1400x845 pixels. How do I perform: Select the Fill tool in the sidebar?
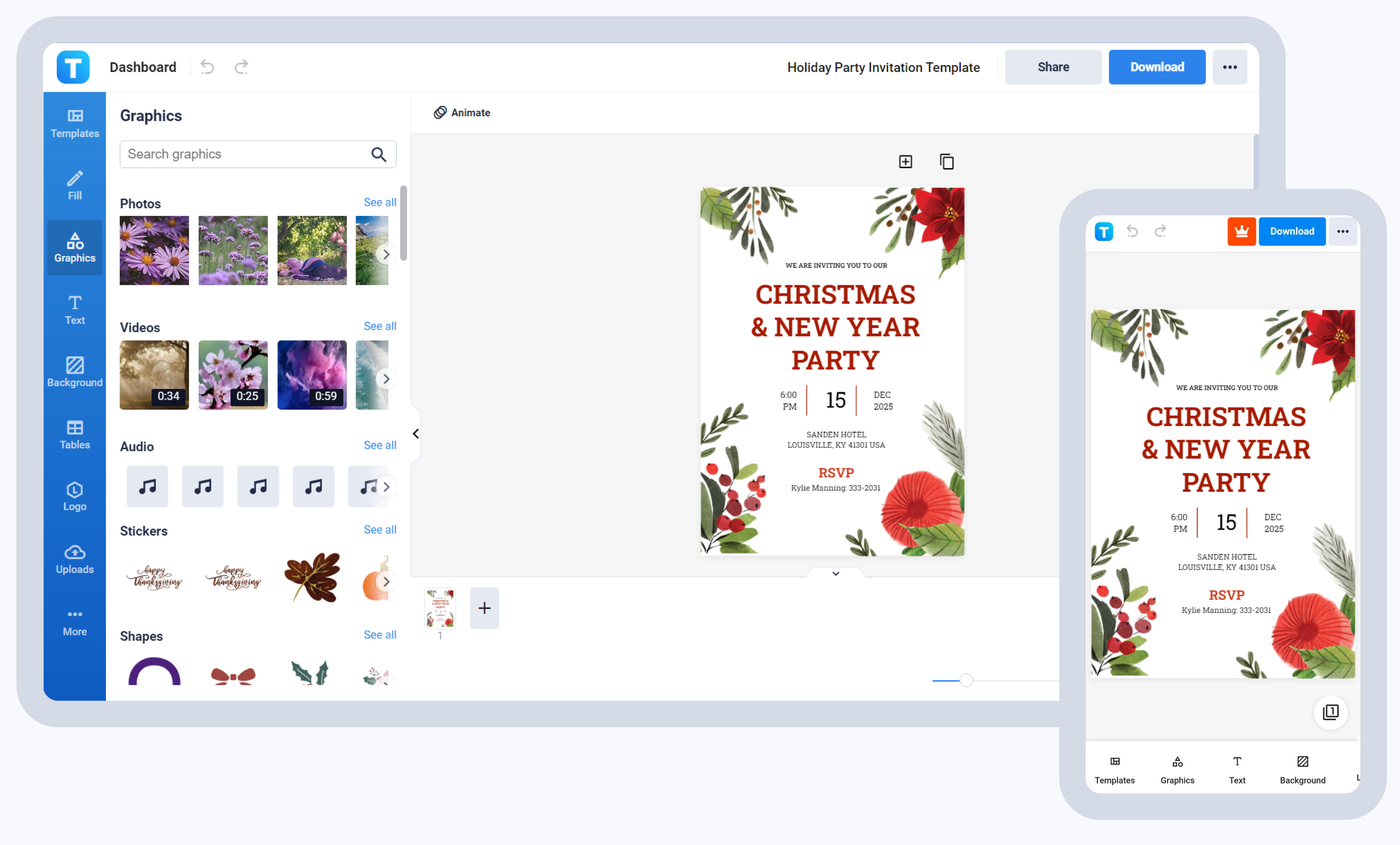74,185
